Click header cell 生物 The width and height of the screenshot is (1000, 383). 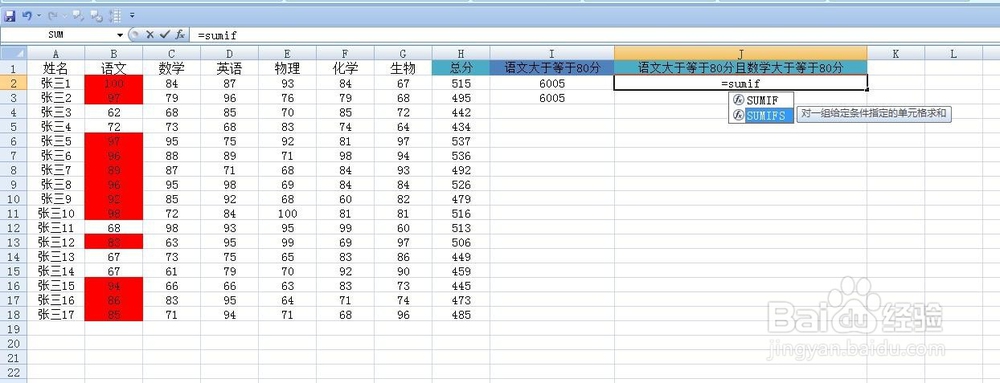click(403, 68)
